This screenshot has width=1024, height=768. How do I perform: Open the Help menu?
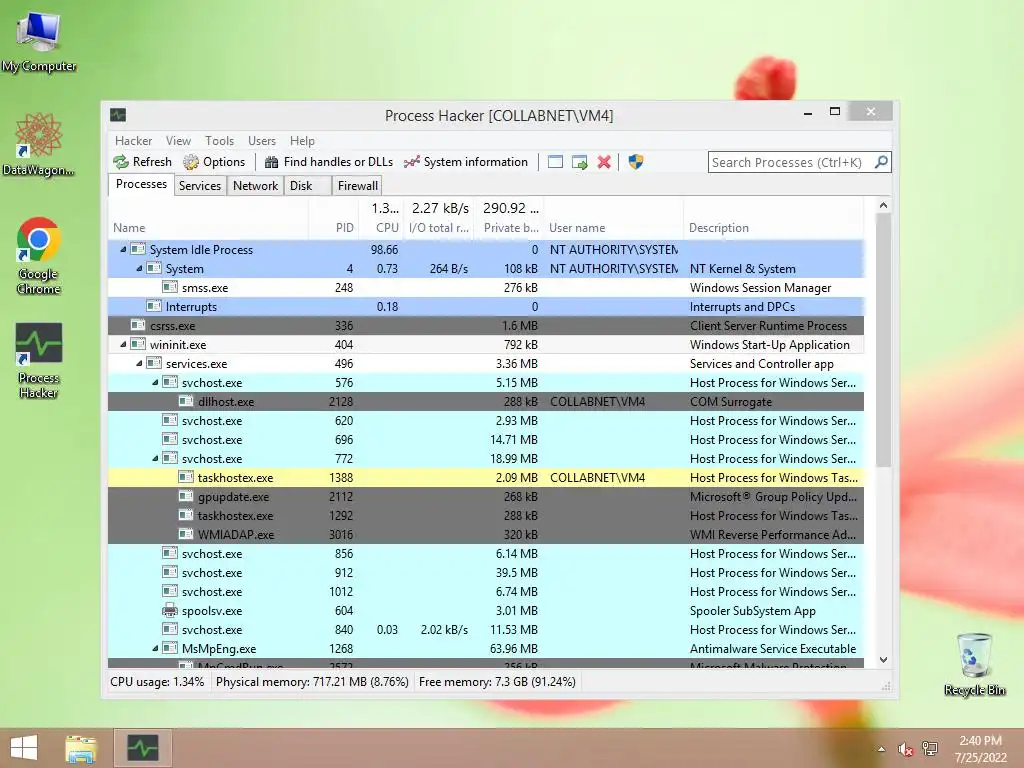click(x=302, y=141)
